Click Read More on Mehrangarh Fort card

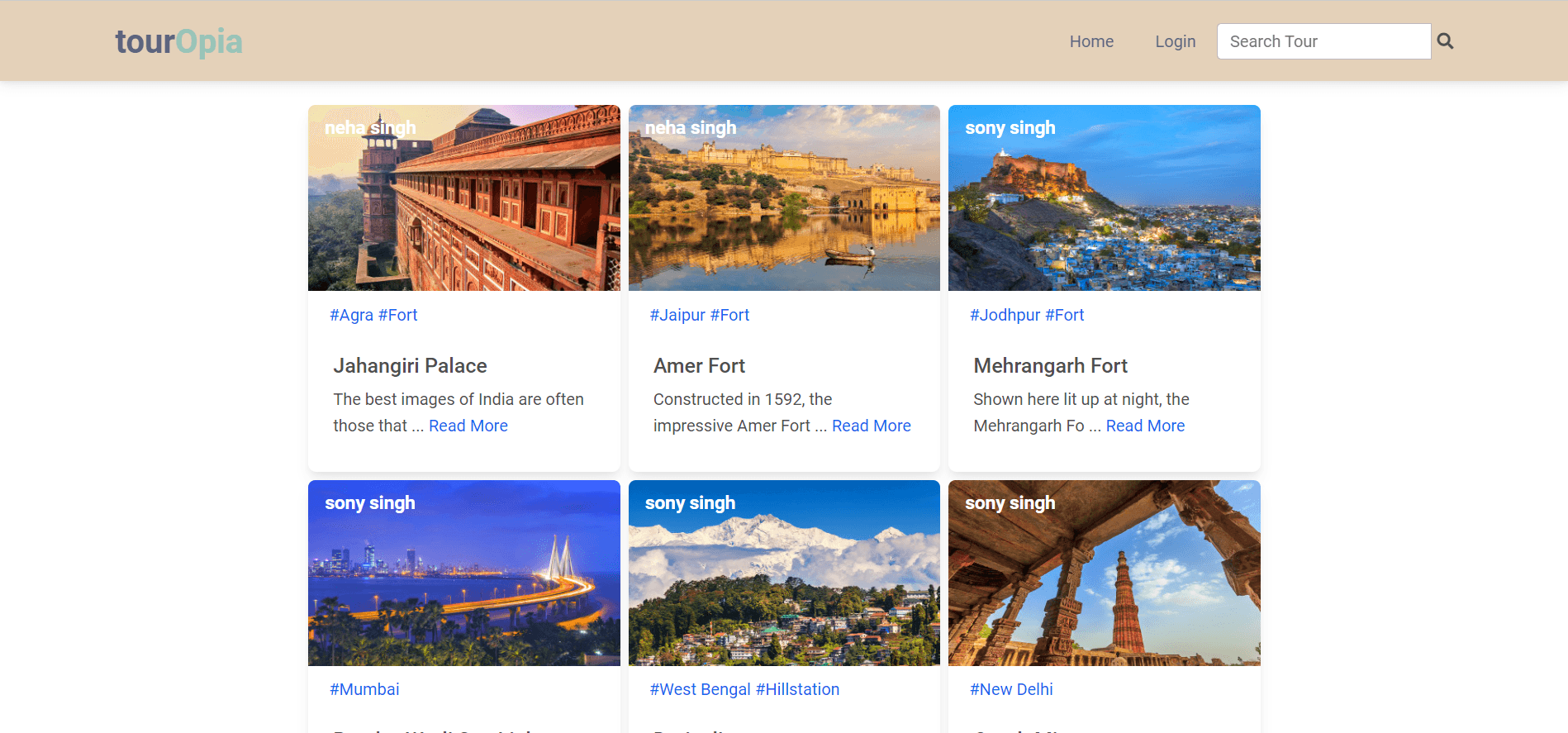pos(1145,426)
